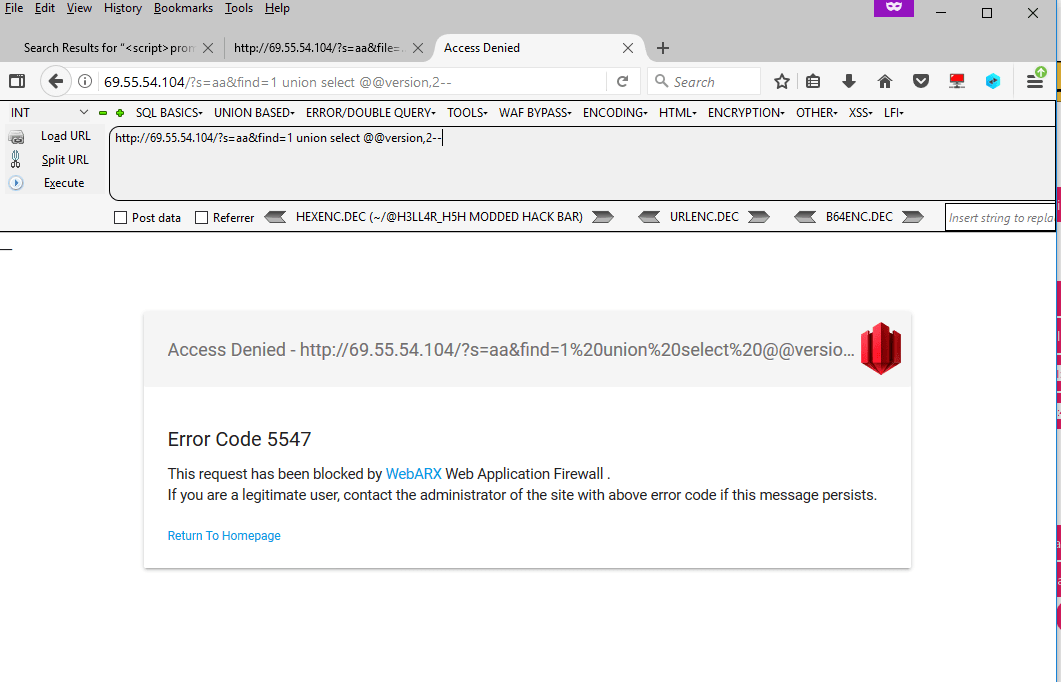Expand the OTHER dropdown
This screenshot has height=682, width=1061.
(817, 113)
